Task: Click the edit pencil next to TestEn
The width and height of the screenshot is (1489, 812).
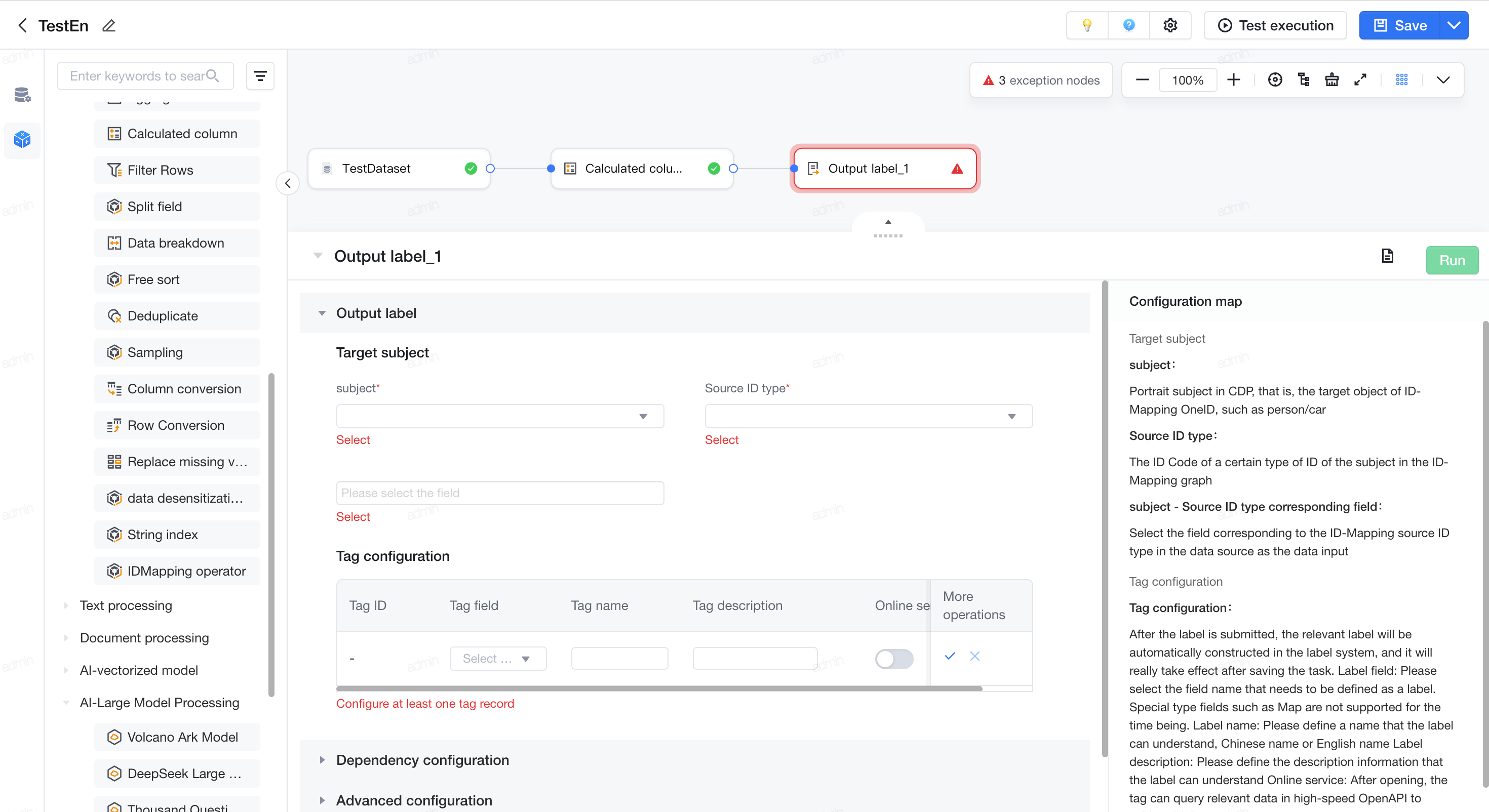Action: coord(109,25)
